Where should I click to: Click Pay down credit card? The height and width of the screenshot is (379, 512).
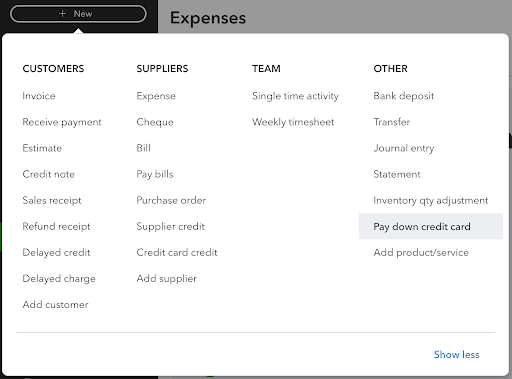coord(431,226)
